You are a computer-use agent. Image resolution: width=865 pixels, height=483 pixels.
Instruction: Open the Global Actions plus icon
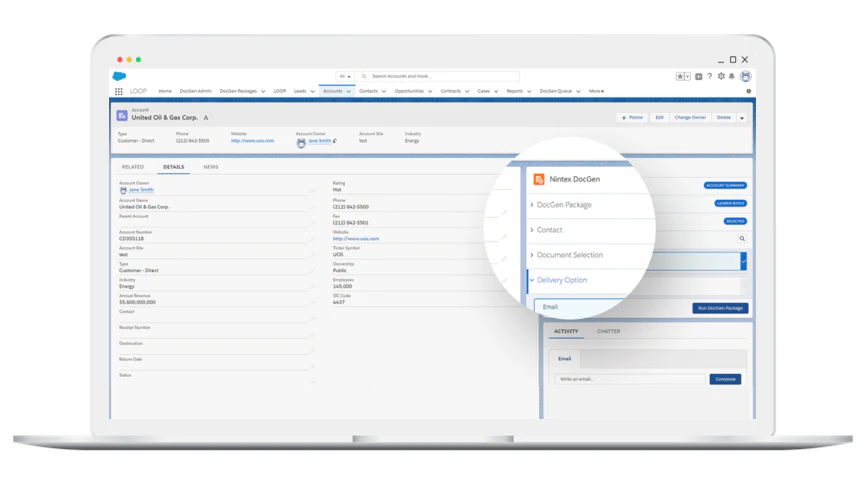coord(698,77)
